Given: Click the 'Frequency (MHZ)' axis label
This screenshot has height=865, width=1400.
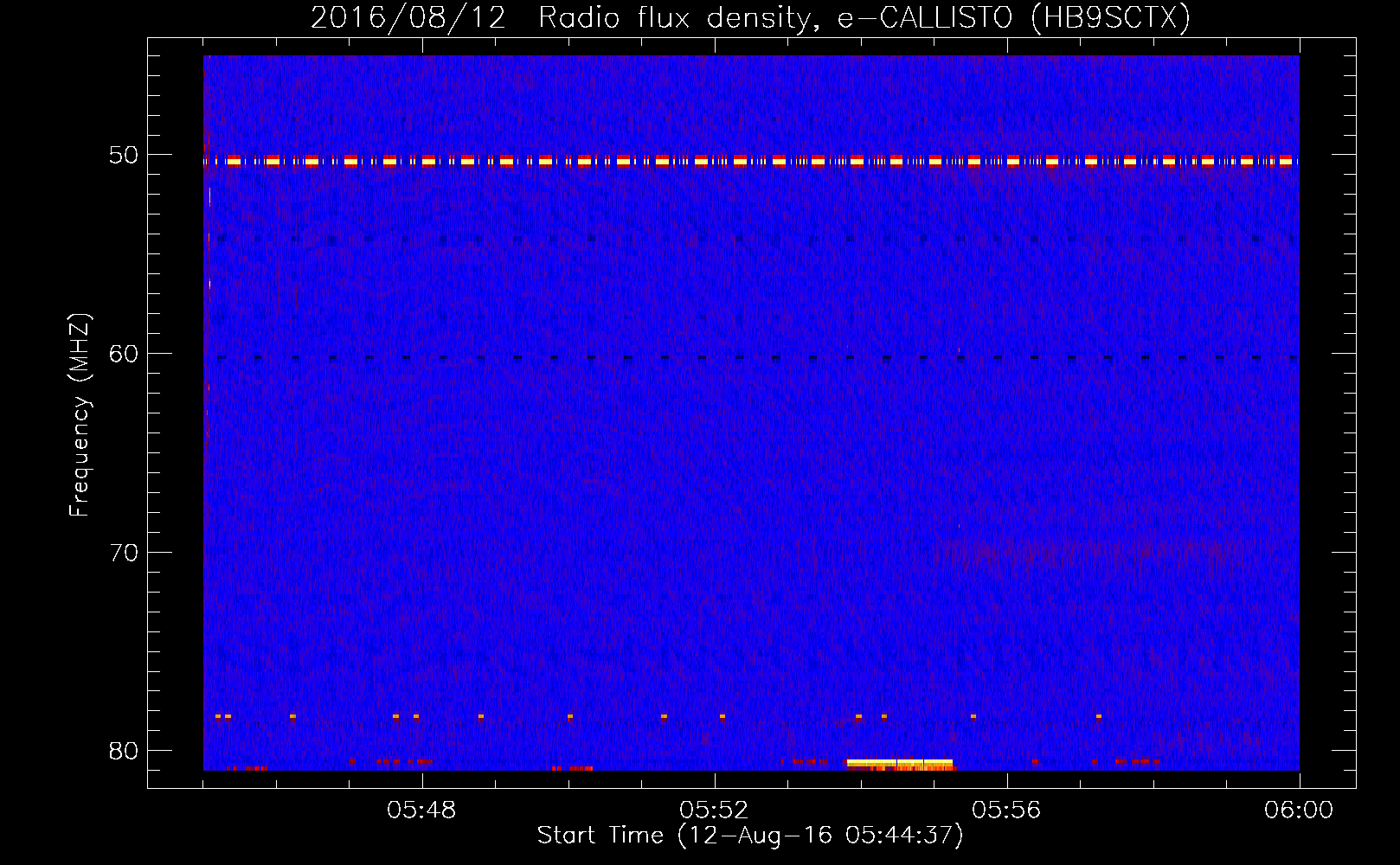Looking at the screenshot, I should 80,415.
